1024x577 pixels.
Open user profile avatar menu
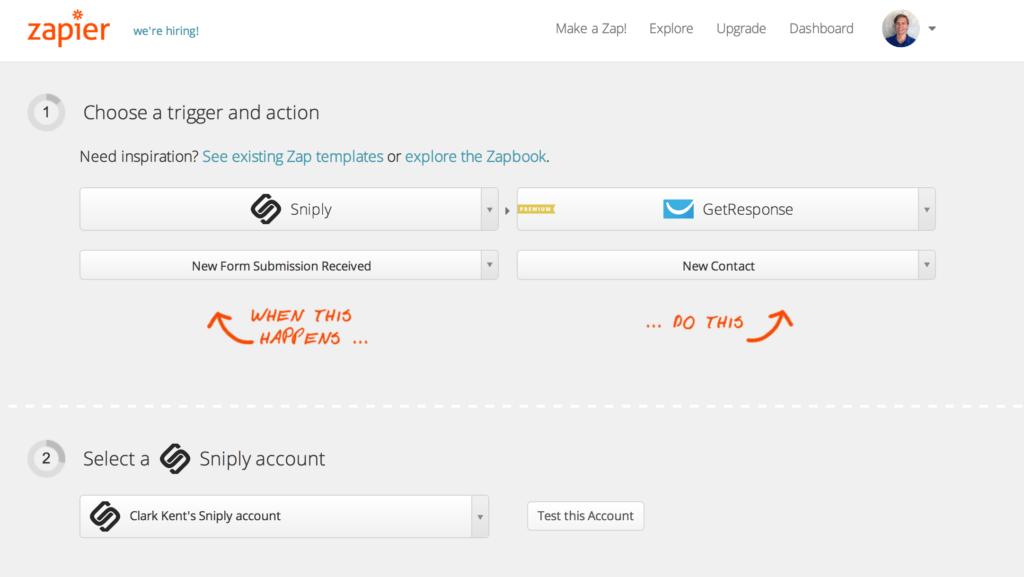900,29
